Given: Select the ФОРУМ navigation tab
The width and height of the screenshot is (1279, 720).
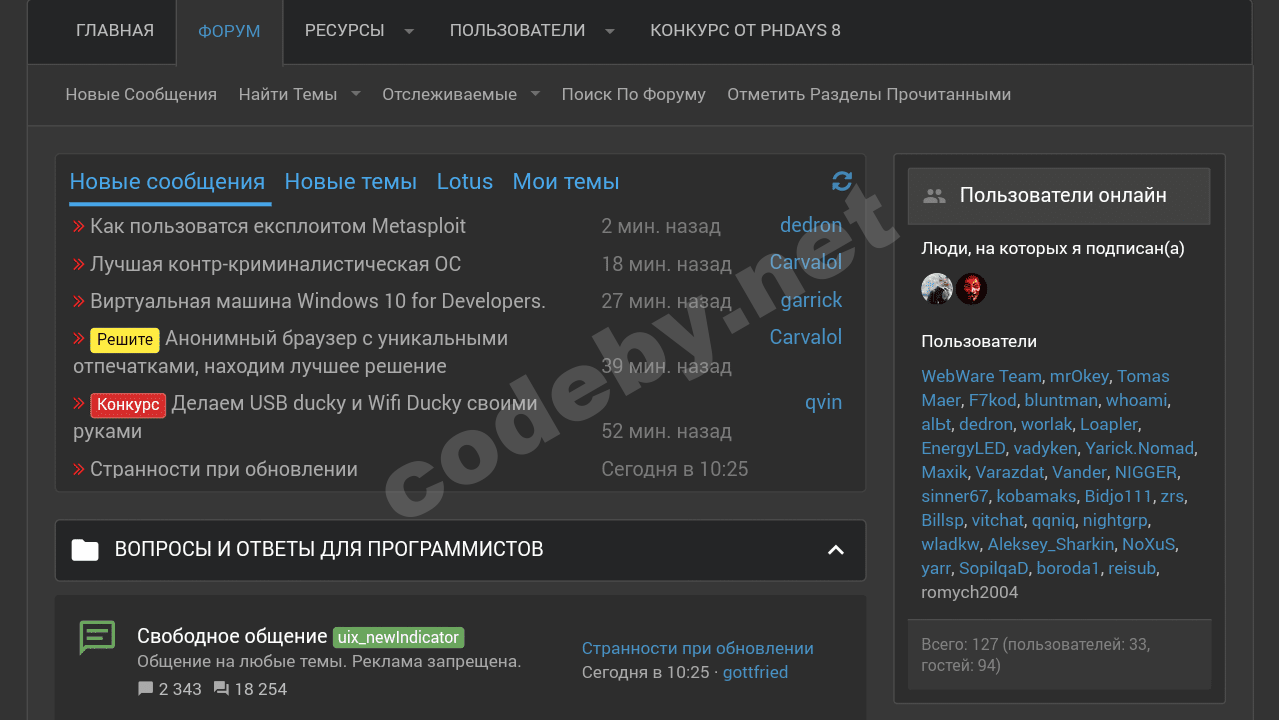Looking at the screenshot, I should (229, 31).
